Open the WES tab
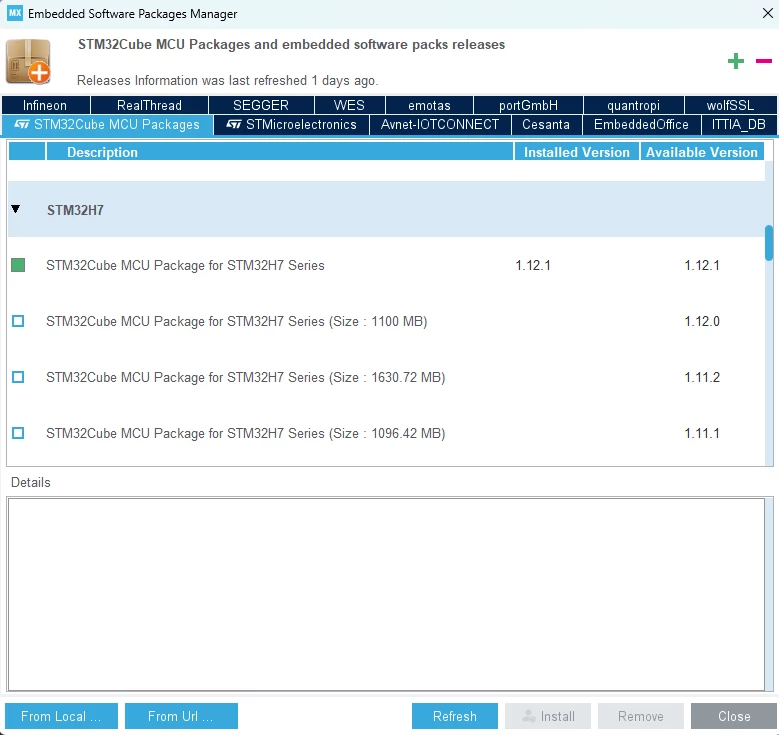This screenshot has width=779, height=735. (349, 105)
